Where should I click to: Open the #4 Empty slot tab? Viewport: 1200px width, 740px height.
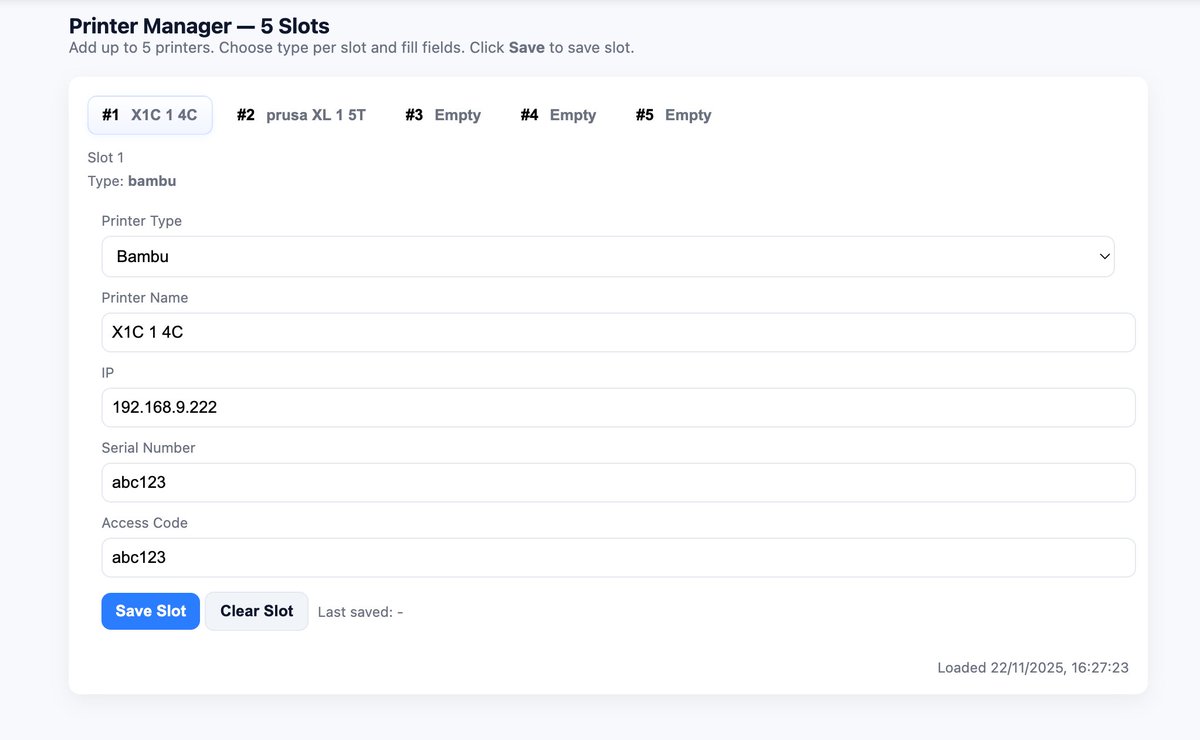click(x=558, y=115)
